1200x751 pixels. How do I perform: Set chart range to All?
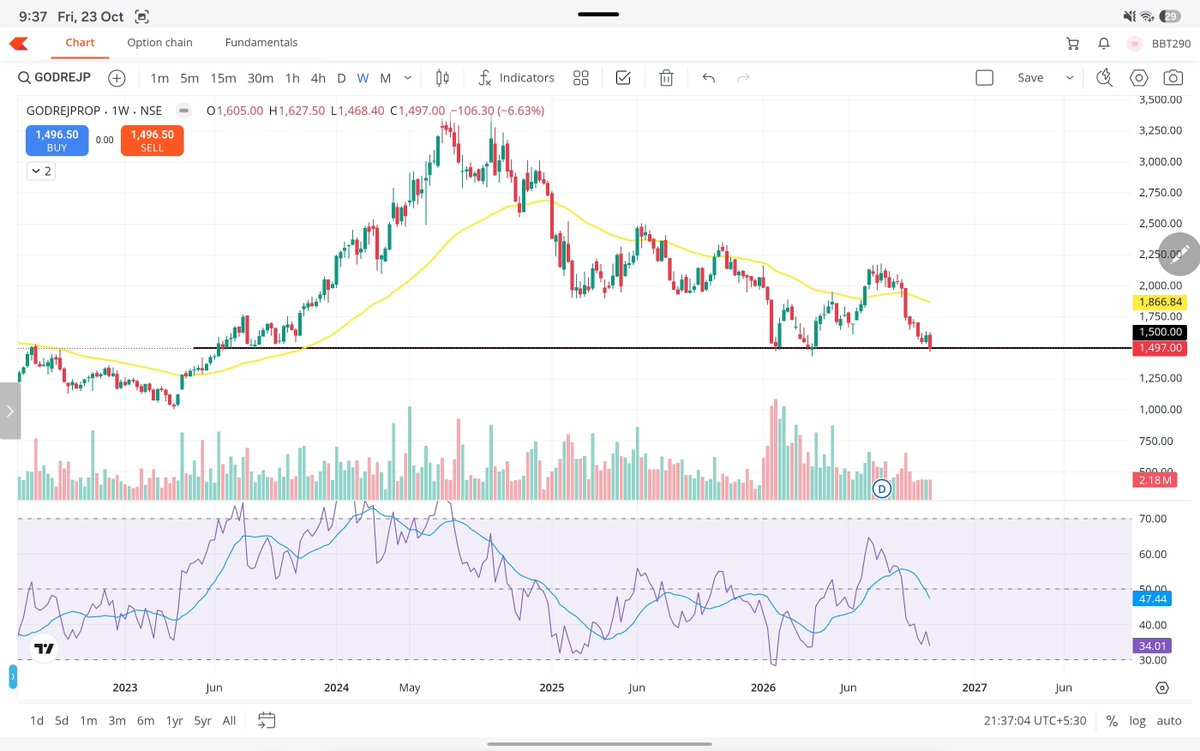click(229, 721)
